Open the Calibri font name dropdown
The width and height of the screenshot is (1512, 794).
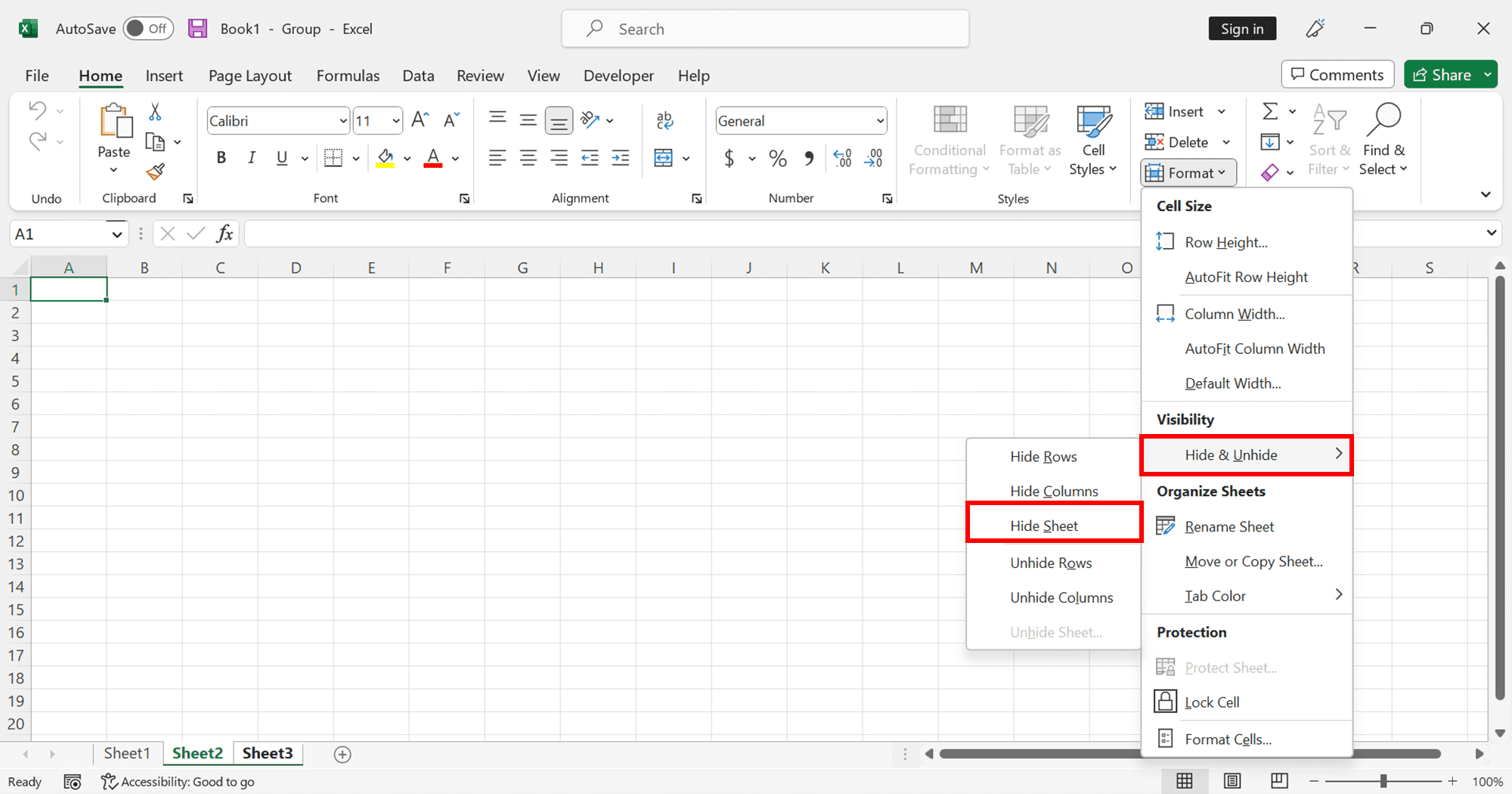[x=342, y=121]
